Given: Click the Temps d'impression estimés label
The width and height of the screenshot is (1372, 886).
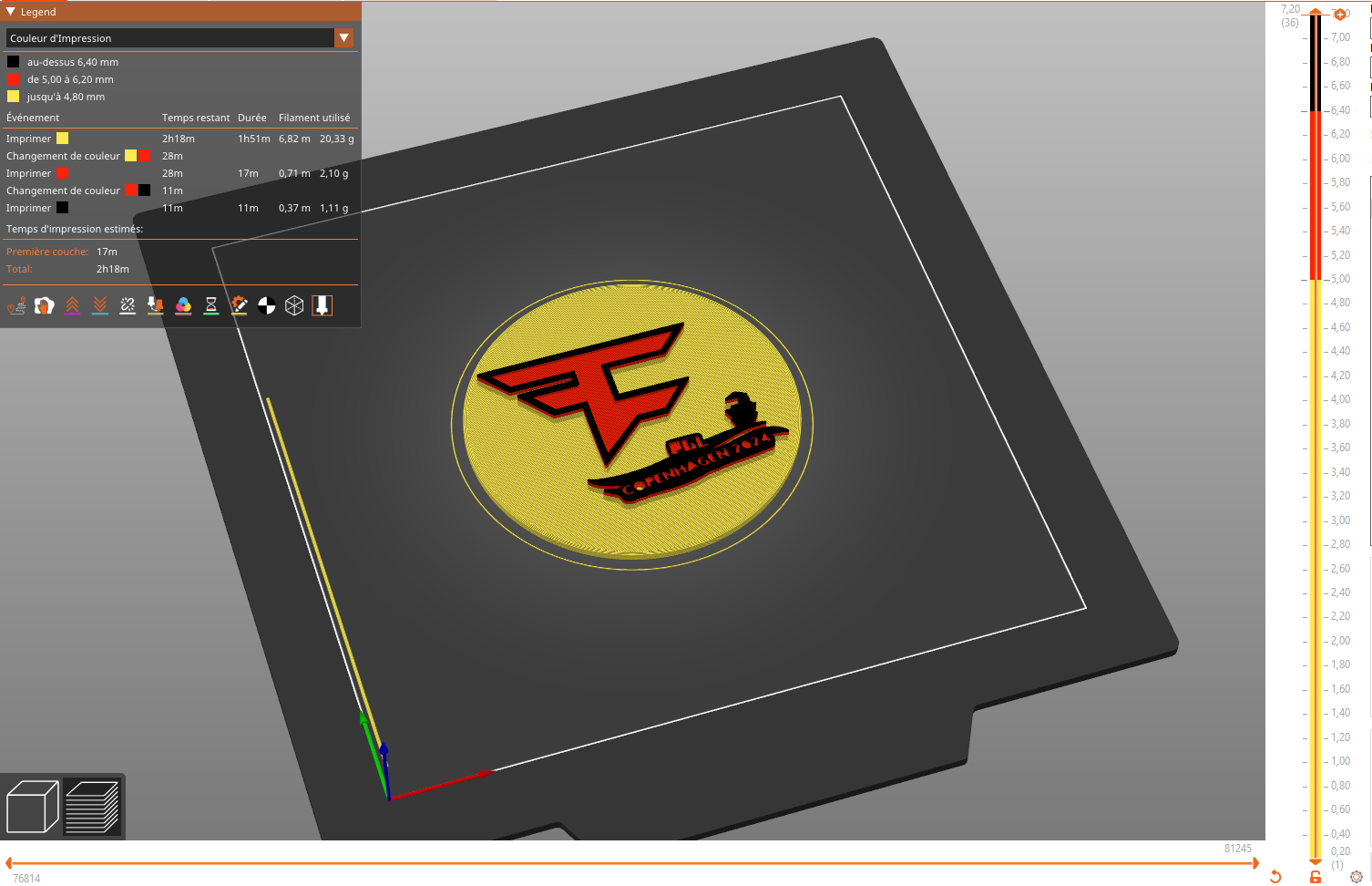Looking at the screenshot, I should coord(75,229).
